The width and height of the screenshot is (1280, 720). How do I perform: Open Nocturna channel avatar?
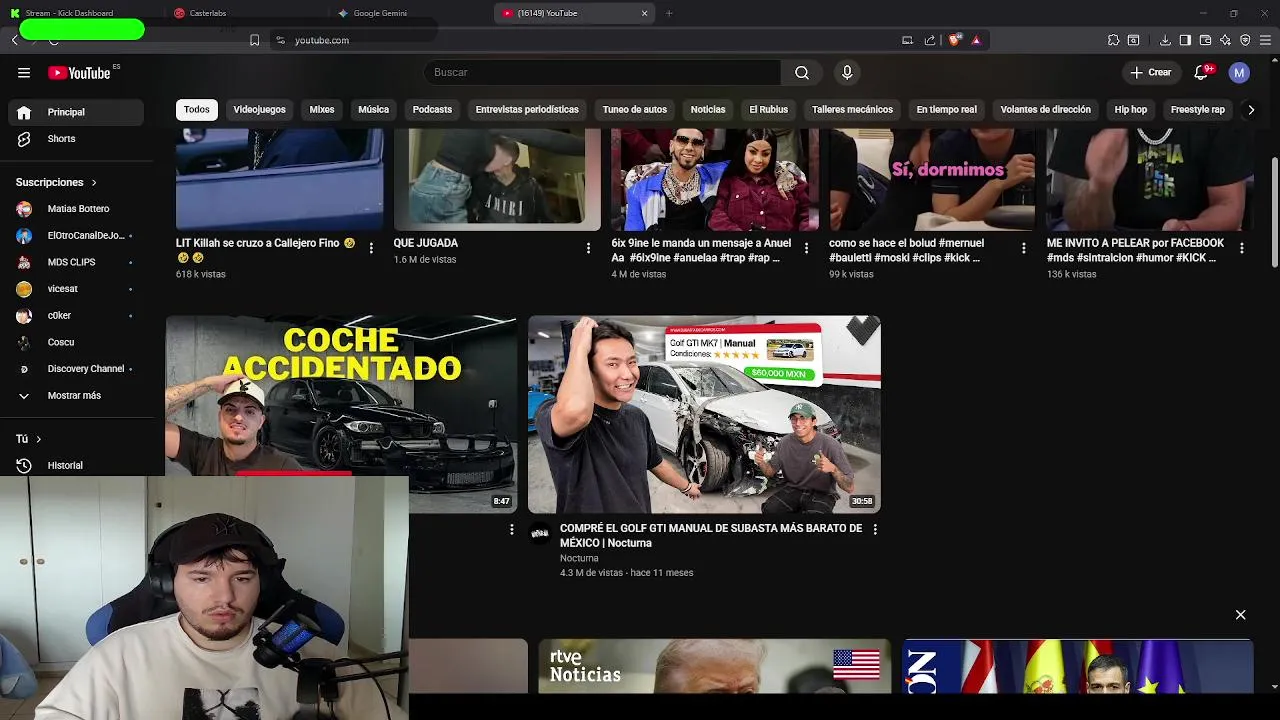pyautogui.click(x=540, y=534)
